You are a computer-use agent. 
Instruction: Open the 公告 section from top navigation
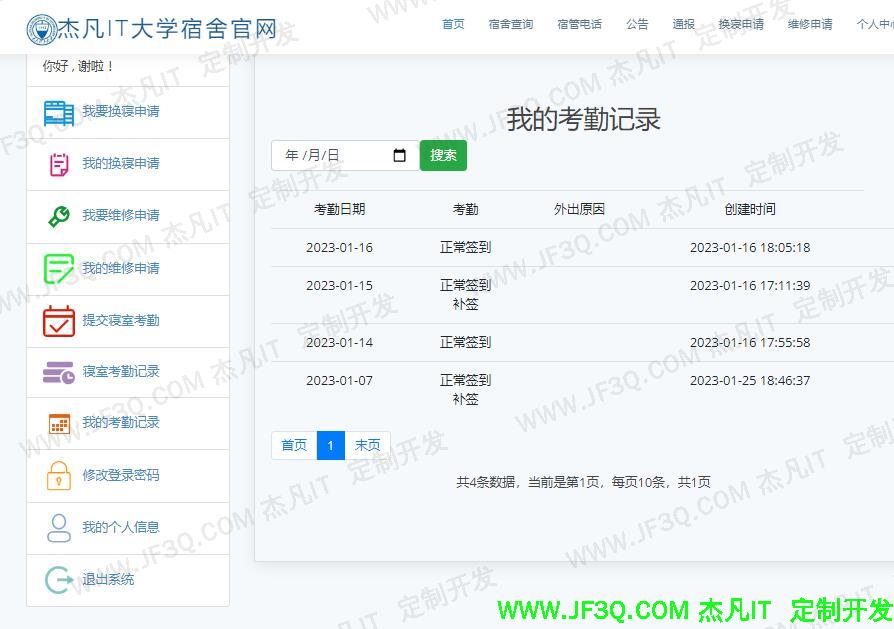(x=637, y=24)
